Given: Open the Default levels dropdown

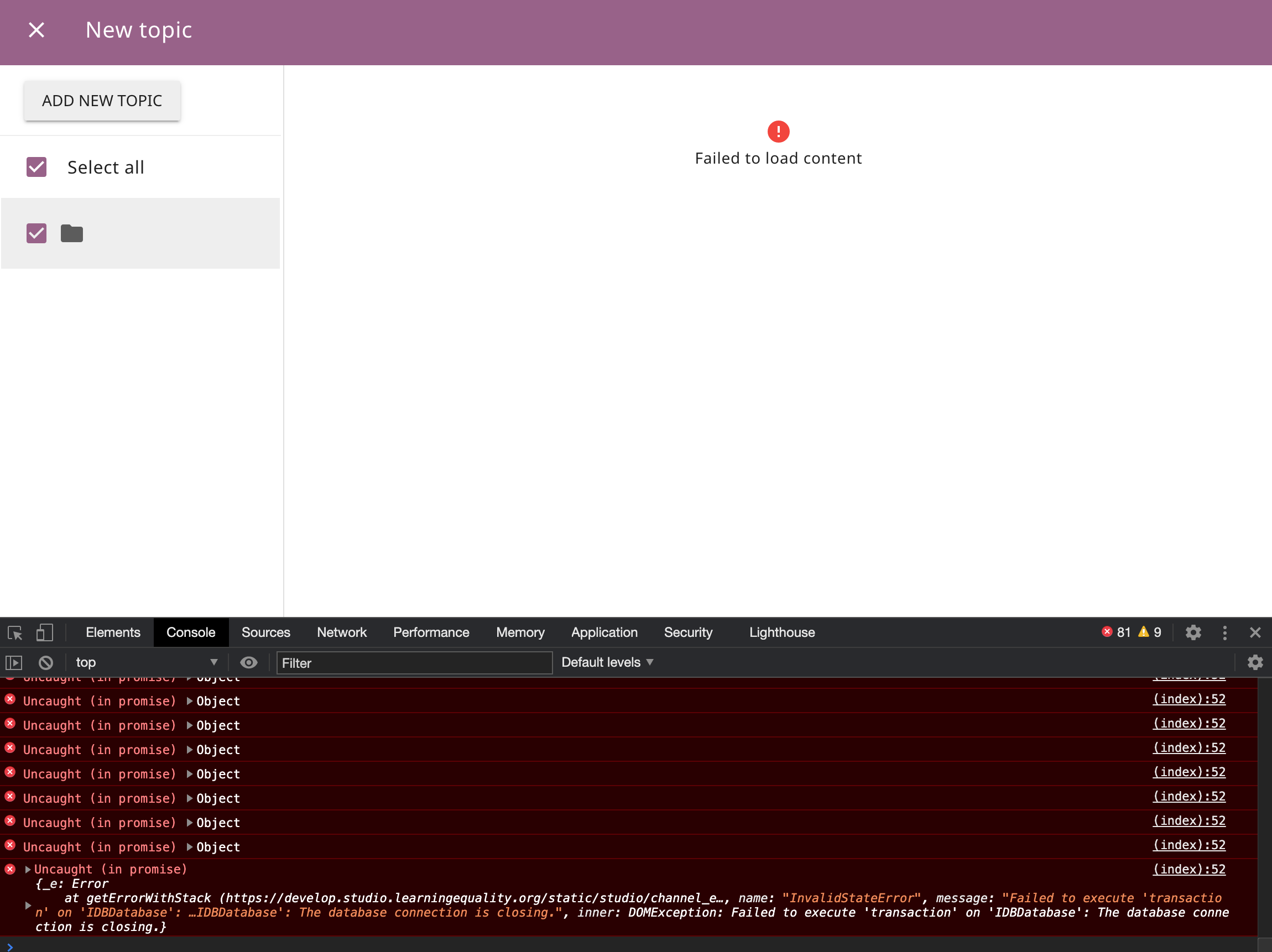Looking at the screenshot, I should (607, 662).
